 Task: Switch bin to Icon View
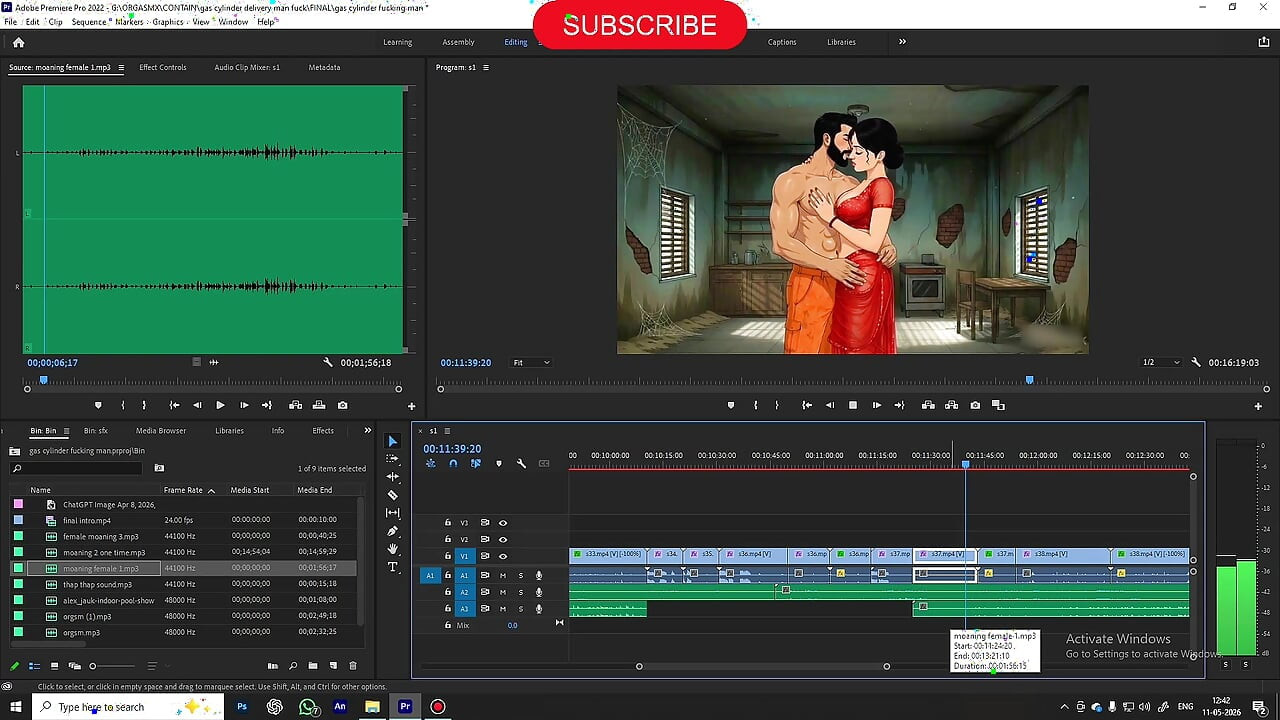point(53,666)
